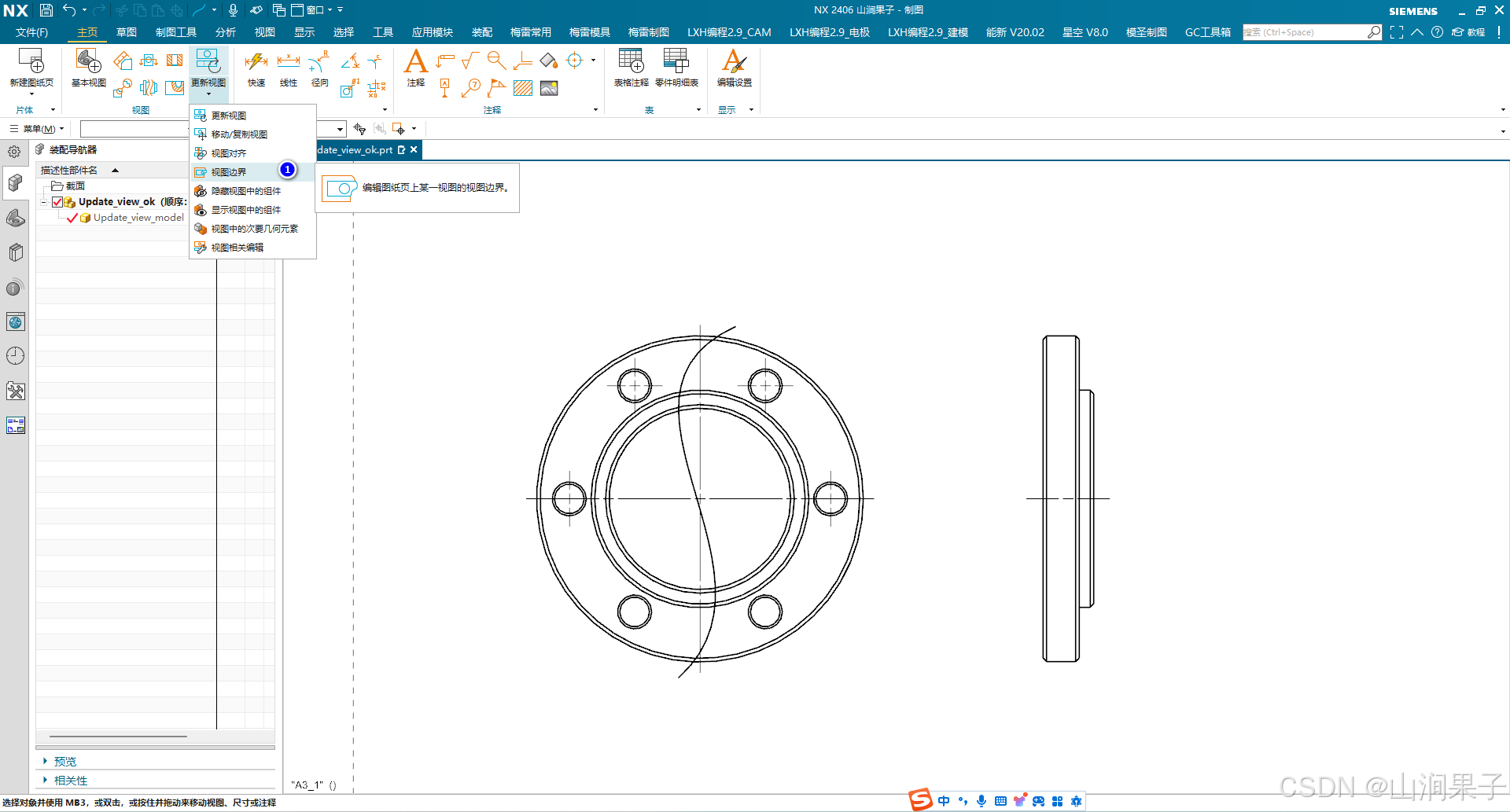The width and height of the screenshot is (1510, 812).
Task: Toggle the Update_view_model component check mark
Action: (72, 218)
